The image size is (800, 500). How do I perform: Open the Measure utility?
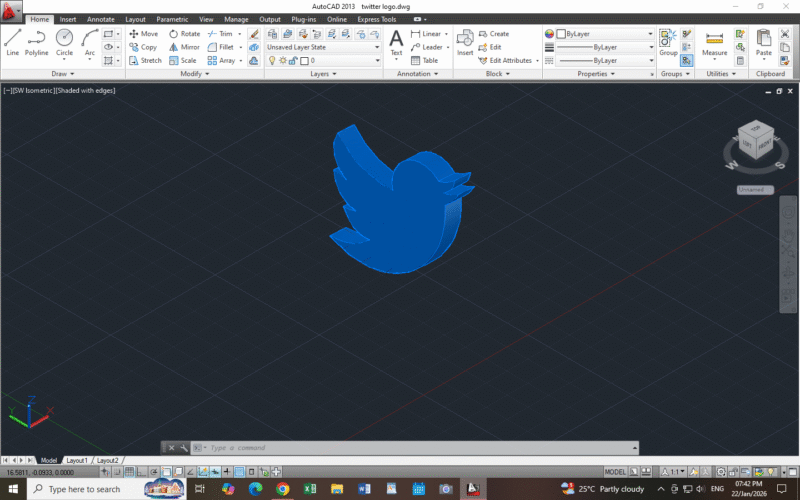tap(714, 43)
